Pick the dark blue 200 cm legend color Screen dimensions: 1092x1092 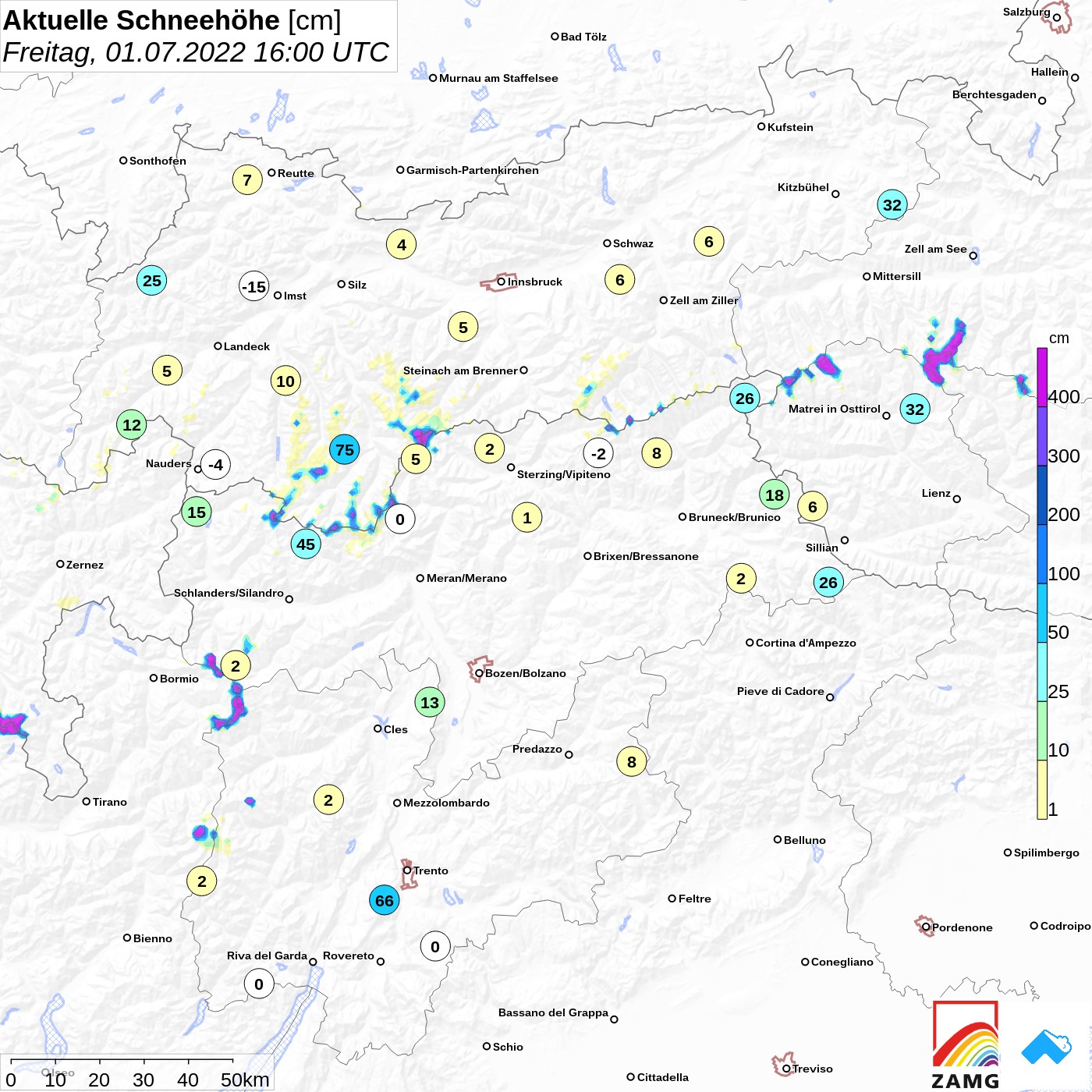[1042, 495]
